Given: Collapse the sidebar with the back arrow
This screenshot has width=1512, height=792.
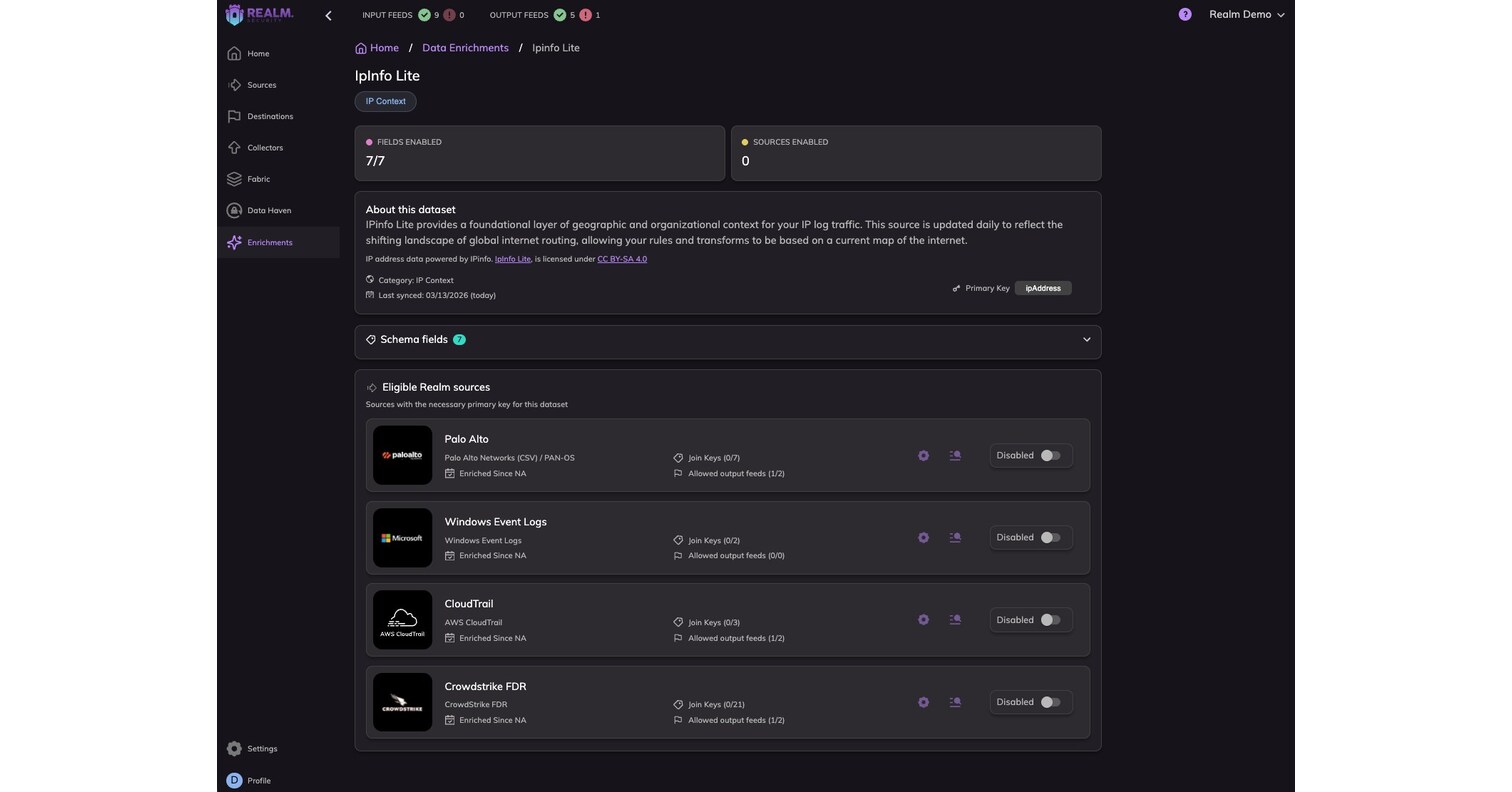Looking at the screenshot, I should click(328, 15).
